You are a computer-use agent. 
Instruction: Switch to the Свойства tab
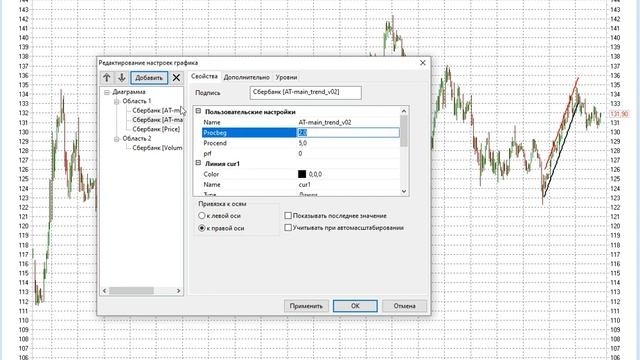point(204,76)
